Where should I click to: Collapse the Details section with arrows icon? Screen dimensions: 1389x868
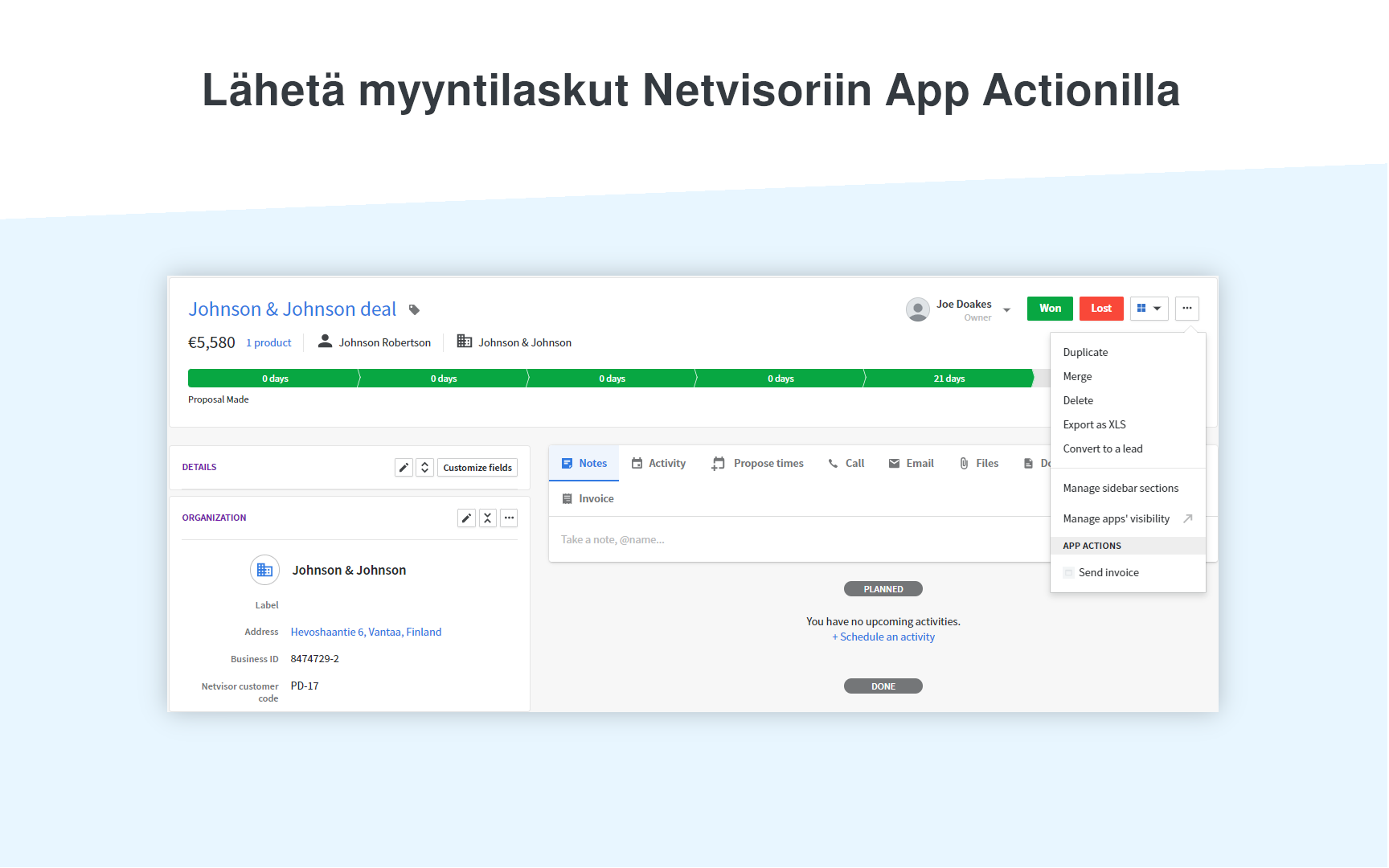[x=424, y=468]
